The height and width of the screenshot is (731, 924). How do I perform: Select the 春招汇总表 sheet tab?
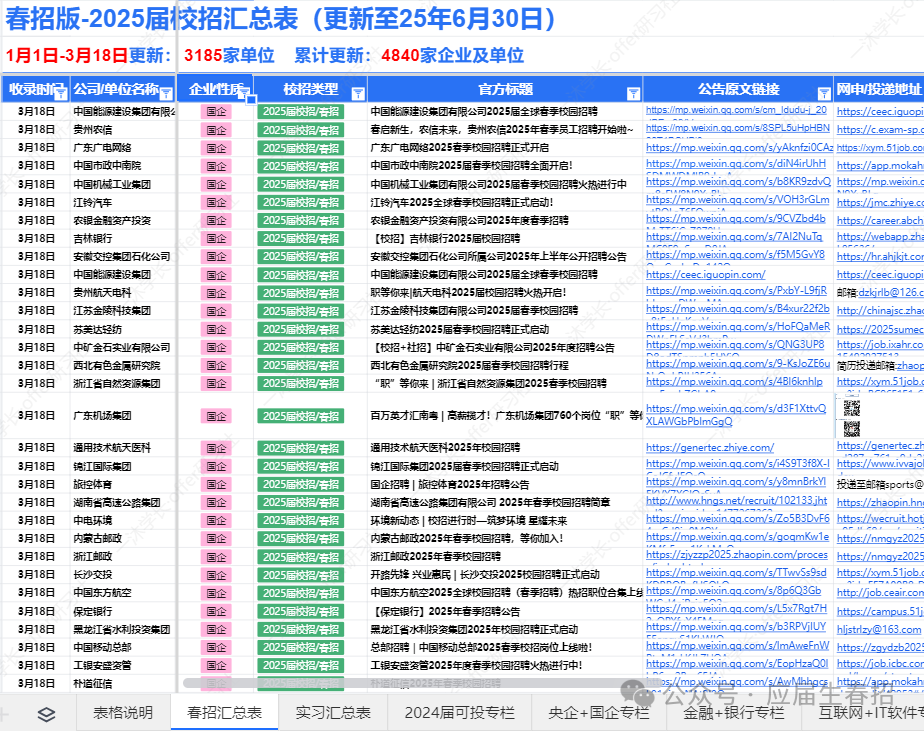(x=225, y=713)
